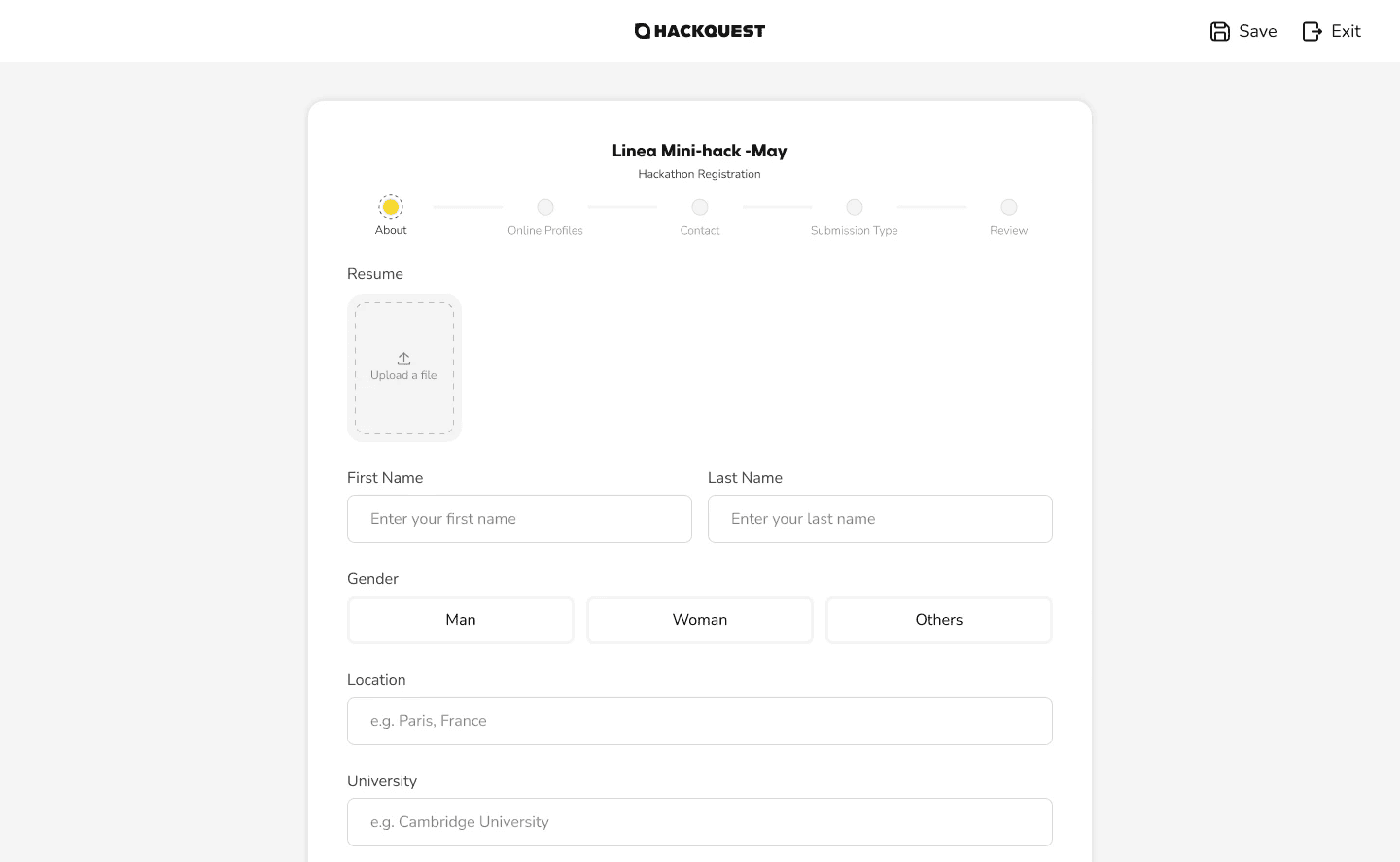
Task: Click the upload arrow icon in Resume box
Action: point(403,359)
